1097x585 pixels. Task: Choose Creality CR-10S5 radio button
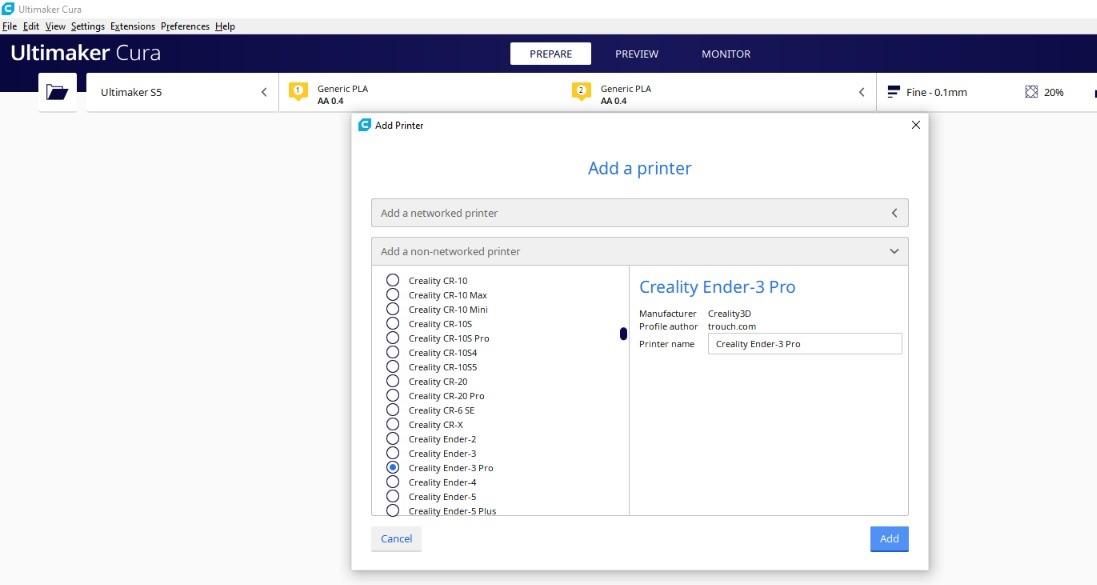[x=392, y=367]
